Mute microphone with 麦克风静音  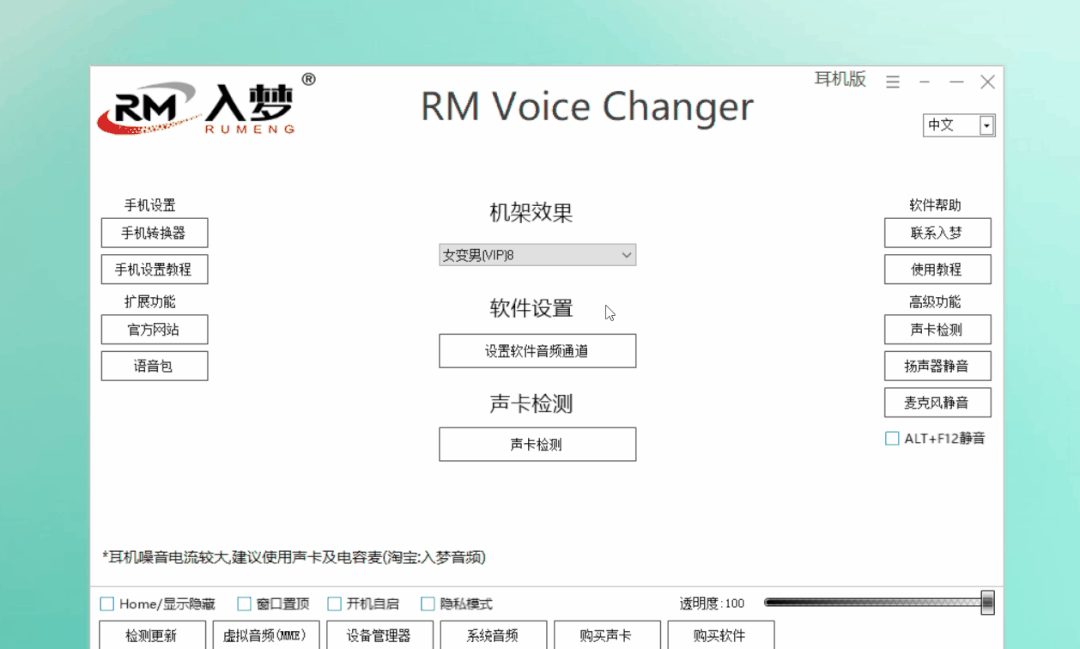point(937,402)
